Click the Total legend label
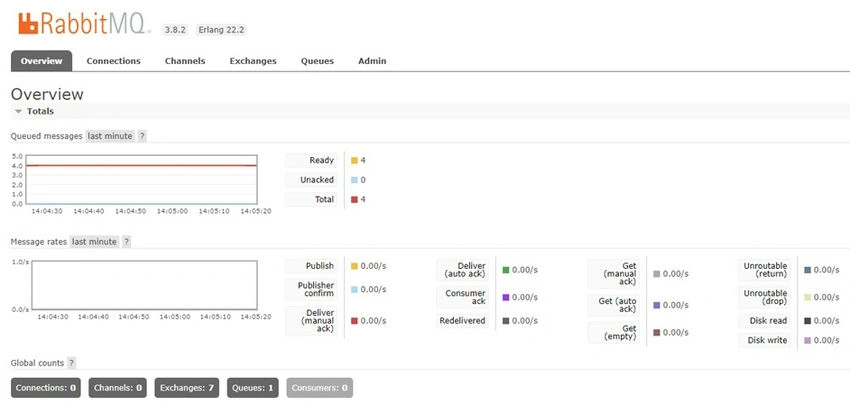 coord(312,200)
